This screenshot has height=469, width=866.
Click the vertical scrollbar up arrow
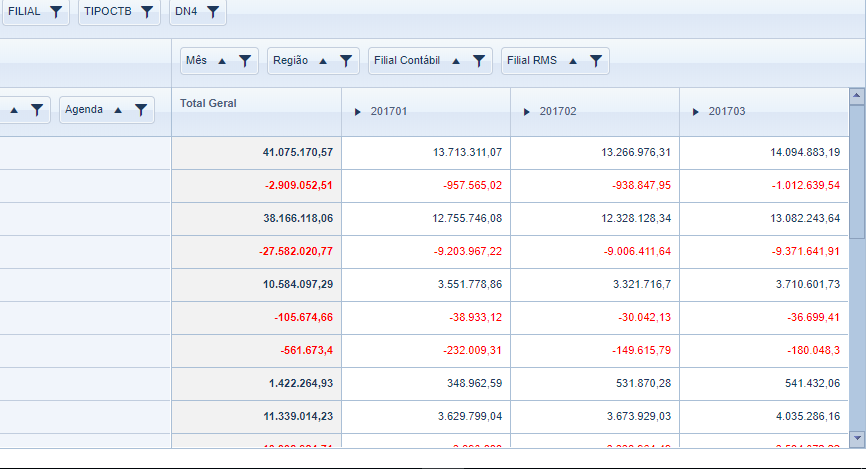tap(857, 96)
